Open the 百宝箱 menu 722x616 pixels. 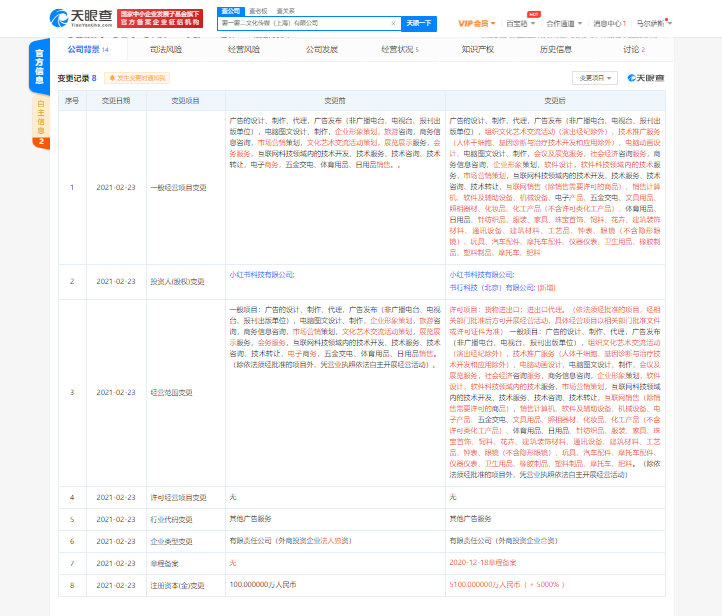click(x=517, y=22)
